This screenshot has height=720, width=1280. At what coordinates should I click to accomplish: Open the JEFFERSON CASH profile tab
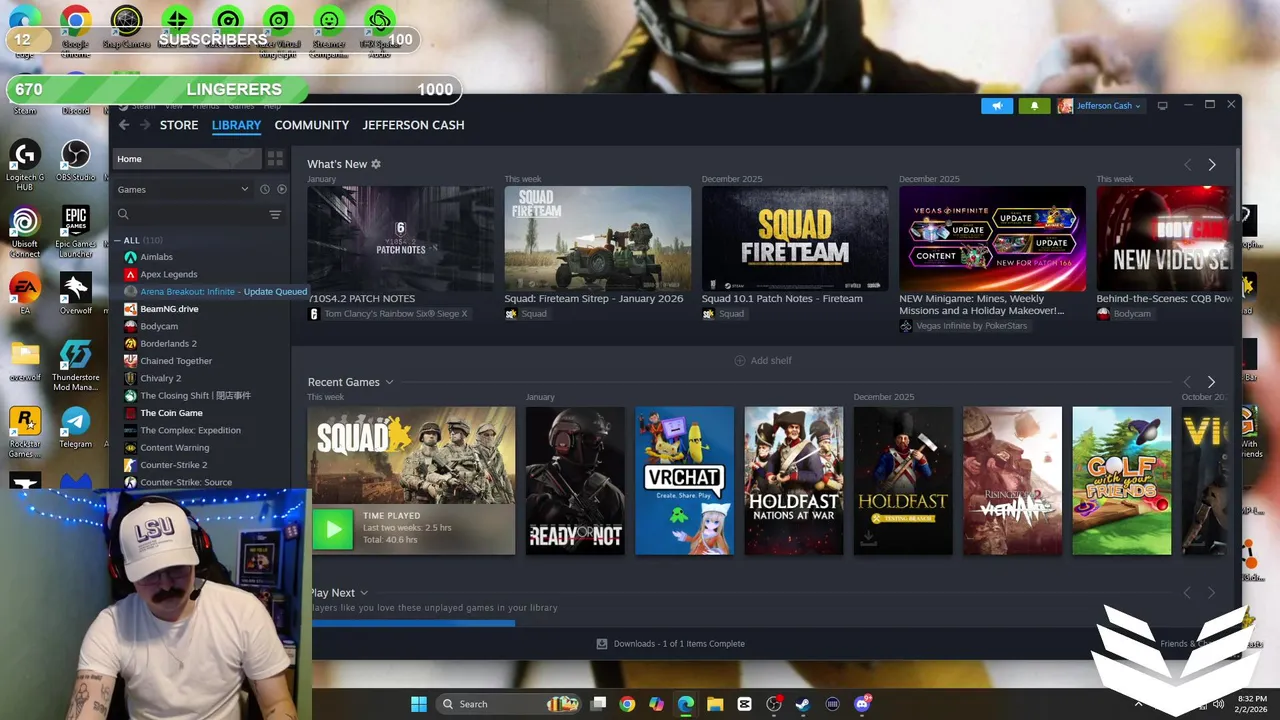pyautogui.click(x=413, y=125)
